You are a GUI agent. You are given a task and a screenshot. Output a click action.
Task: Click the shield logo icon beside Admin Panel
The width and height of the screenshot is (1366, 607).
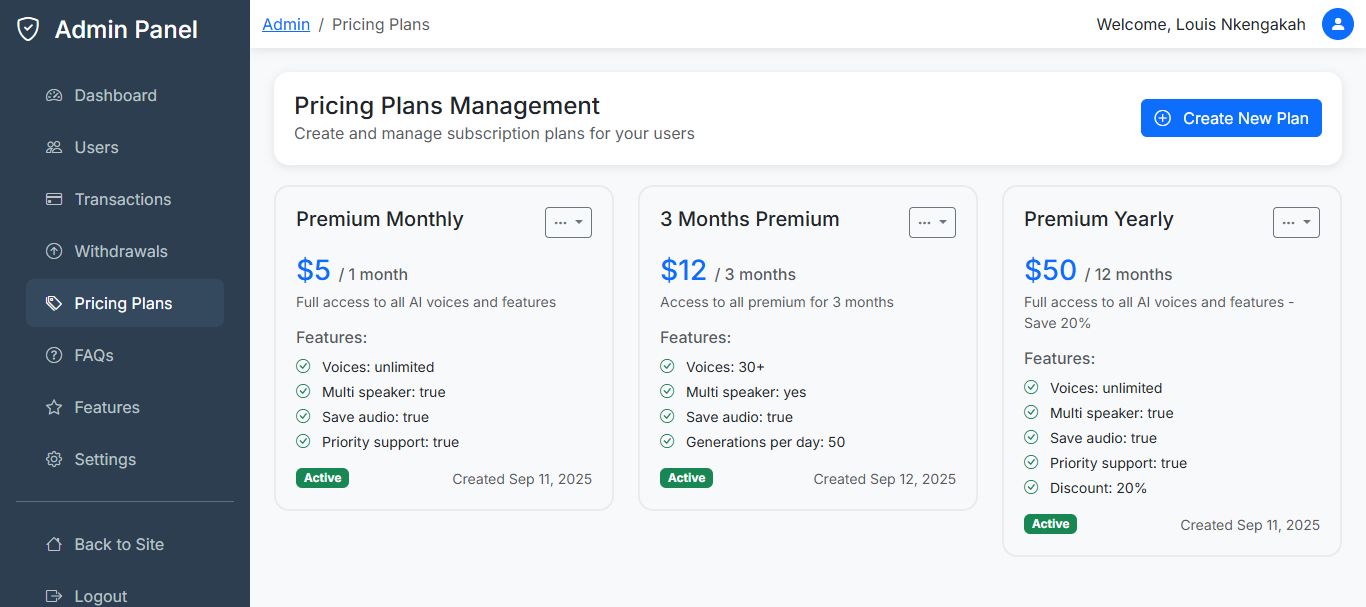point(29,30)
